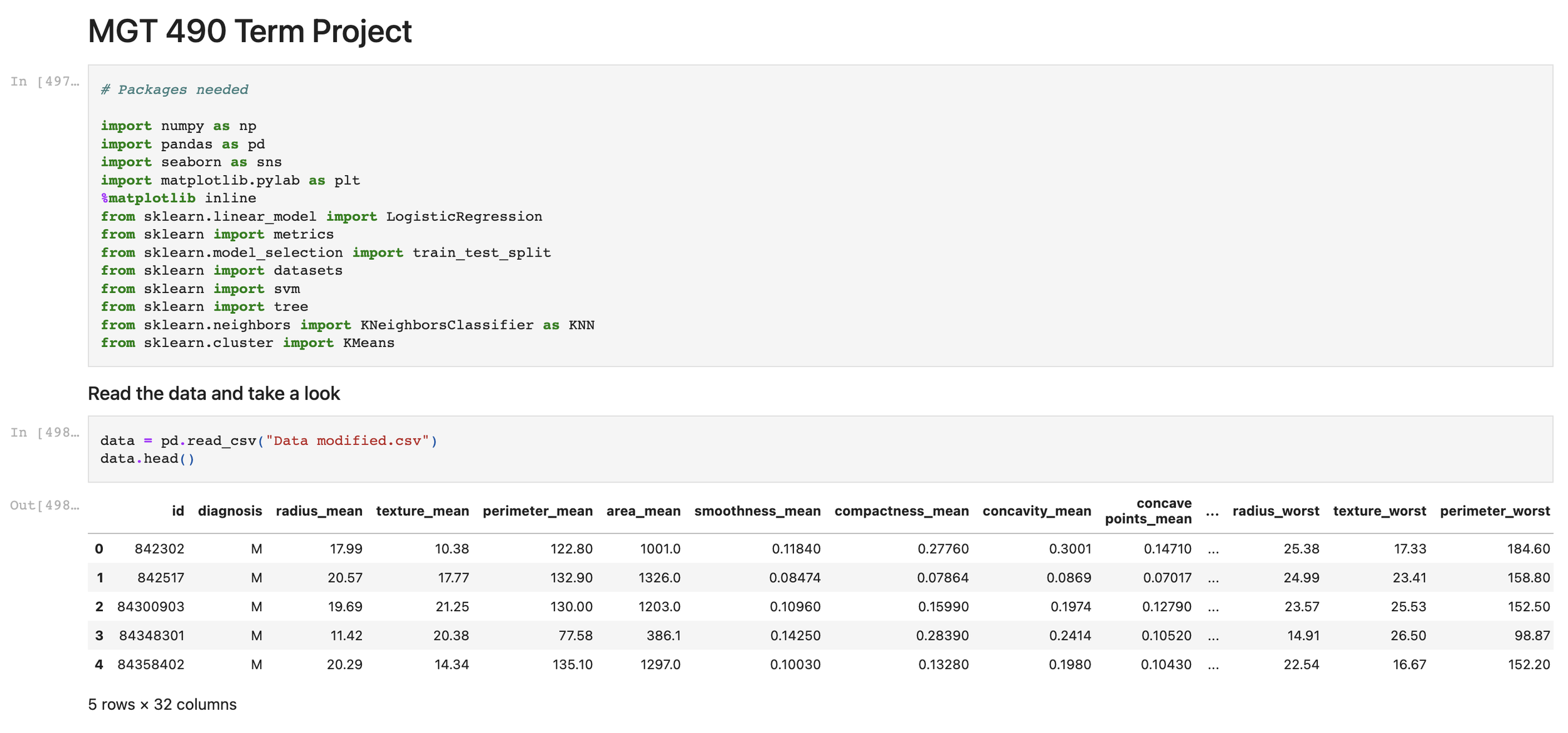Click inside the imports code cell

815,215
